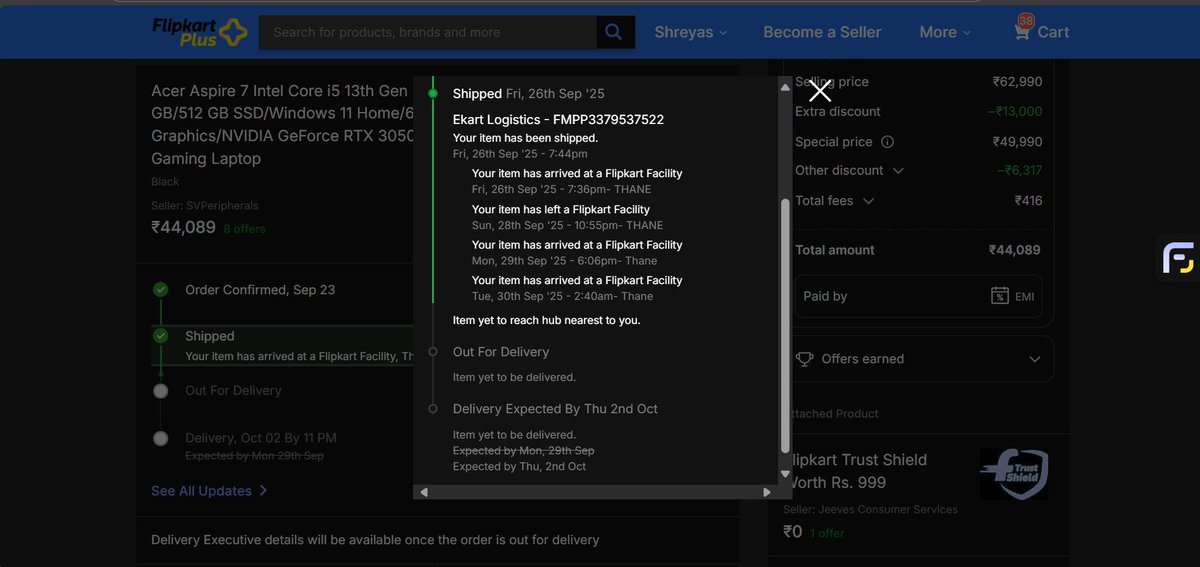Viewport: 1200px width, 567px height.
Task: Click Seller: Jeeves Consumer Services text
Action: (870, 510)
